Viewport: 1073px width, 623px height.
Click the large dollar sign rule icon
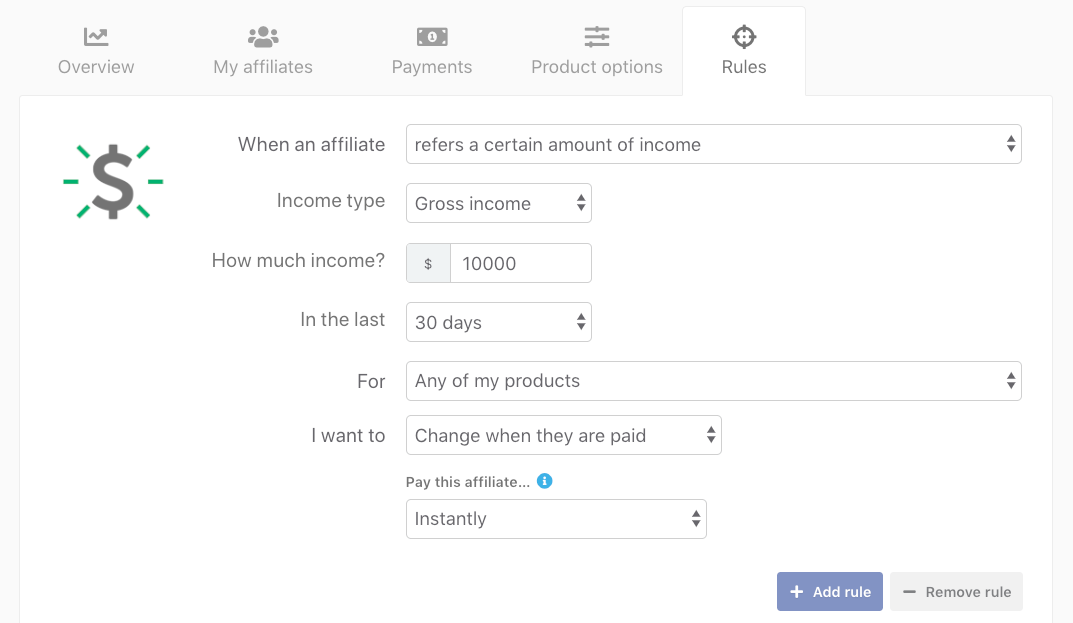click(113, 182)
